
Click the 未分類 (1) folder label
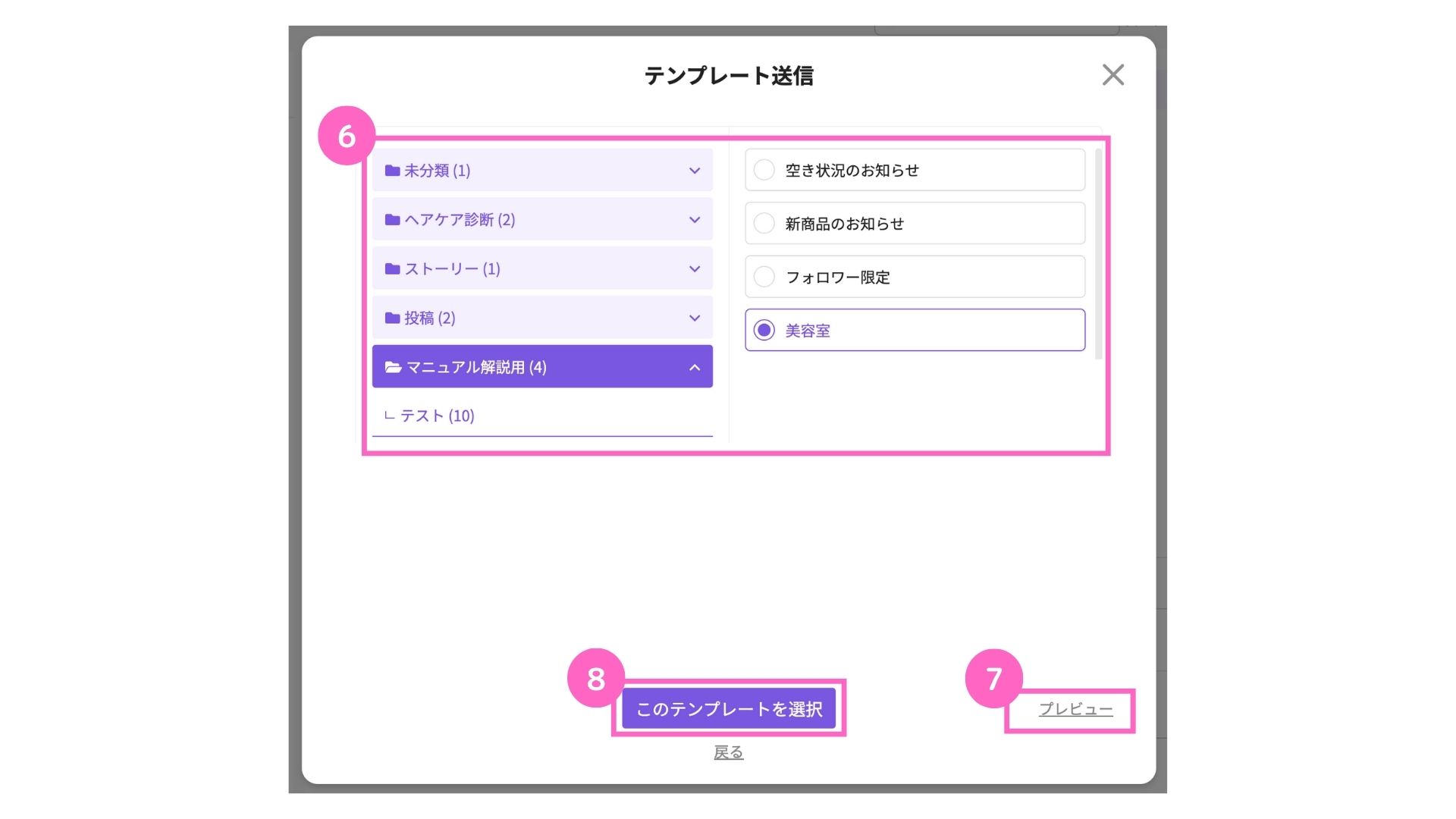coord(437,171)
